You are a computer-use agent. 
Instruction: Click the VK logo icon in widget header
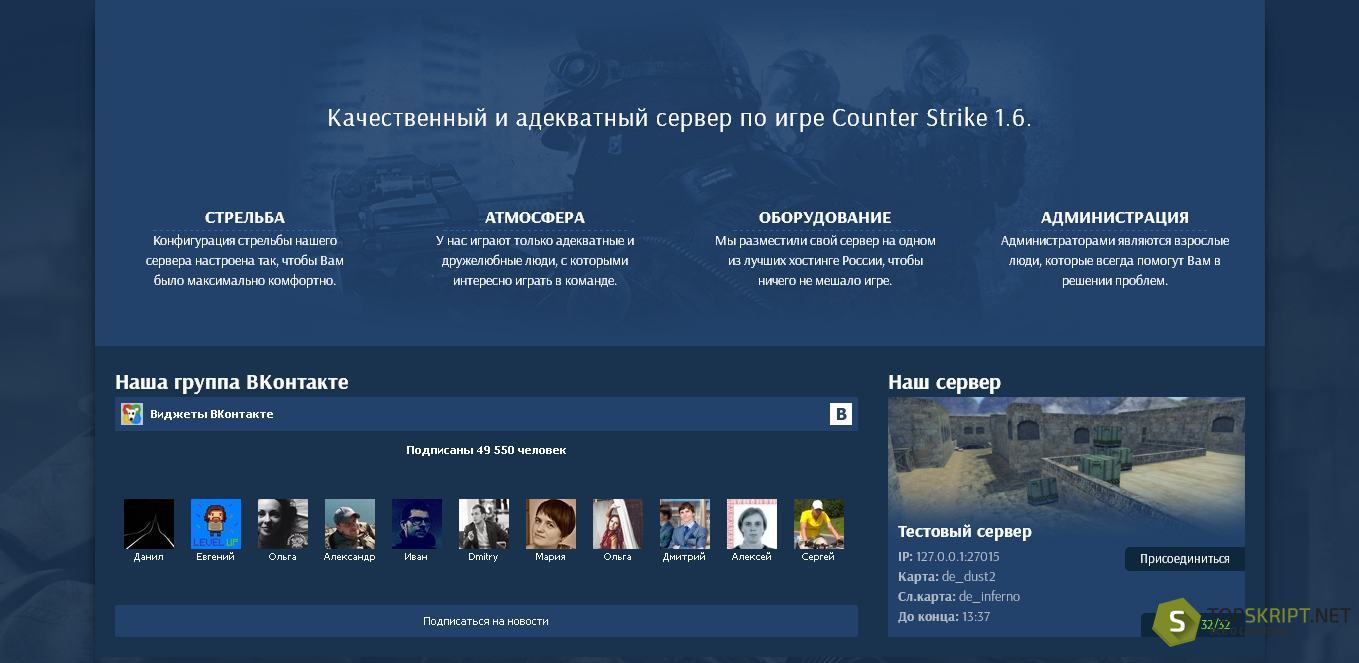(x=841, y=414)
